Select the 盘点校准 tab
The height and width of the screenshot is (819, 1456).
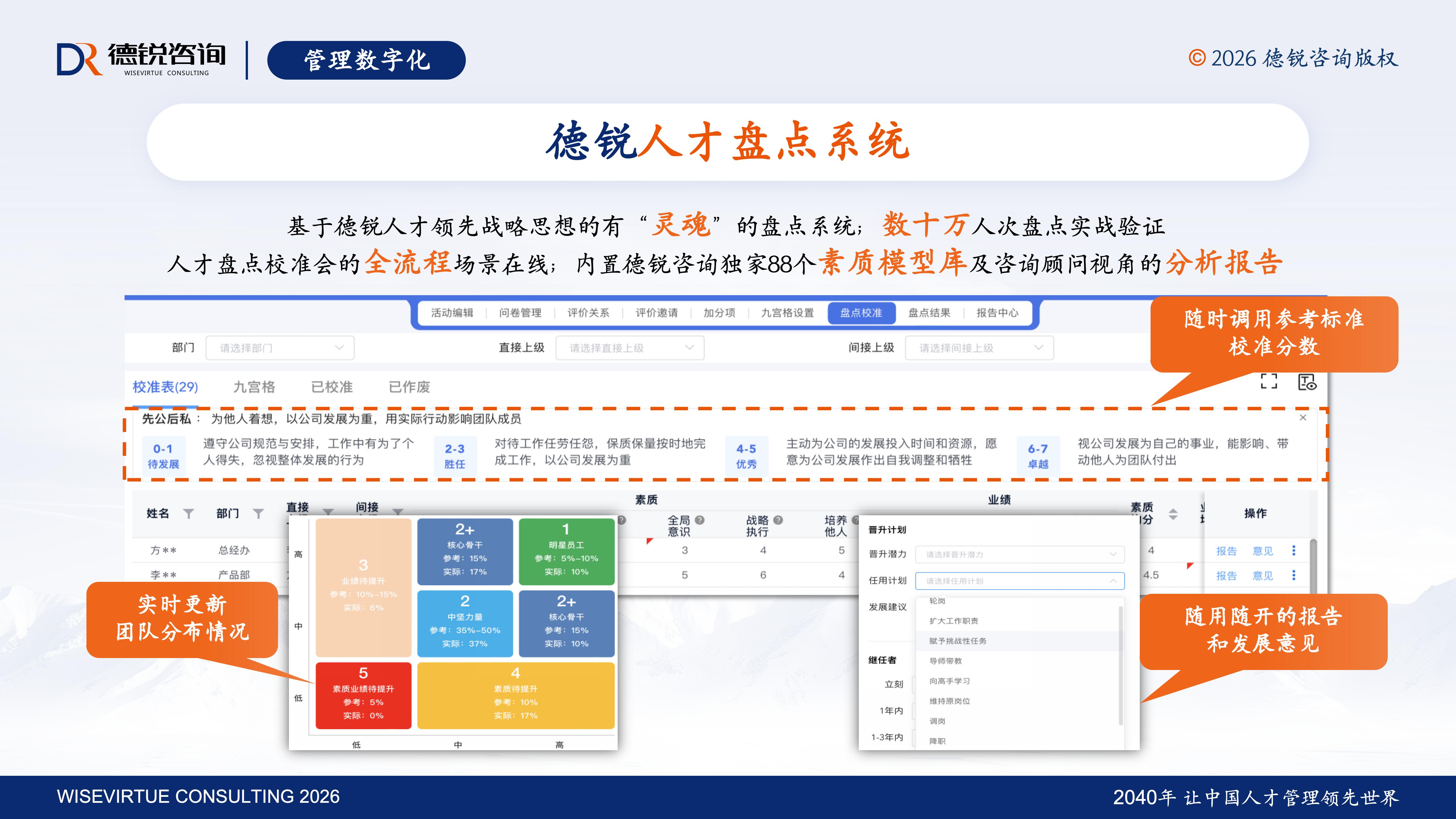point(861,313)
